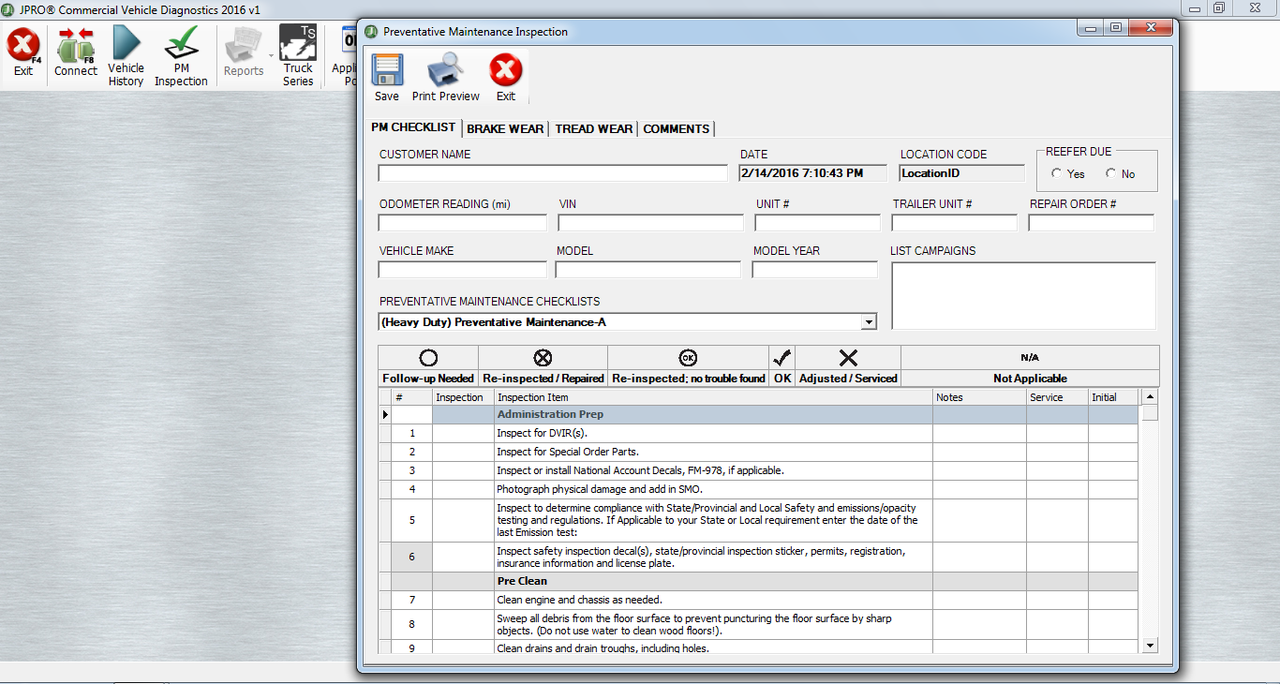Click the List Campaigns text area
The width and height of the screenshot is (1280, 684).
click(x=1023, y=295)
